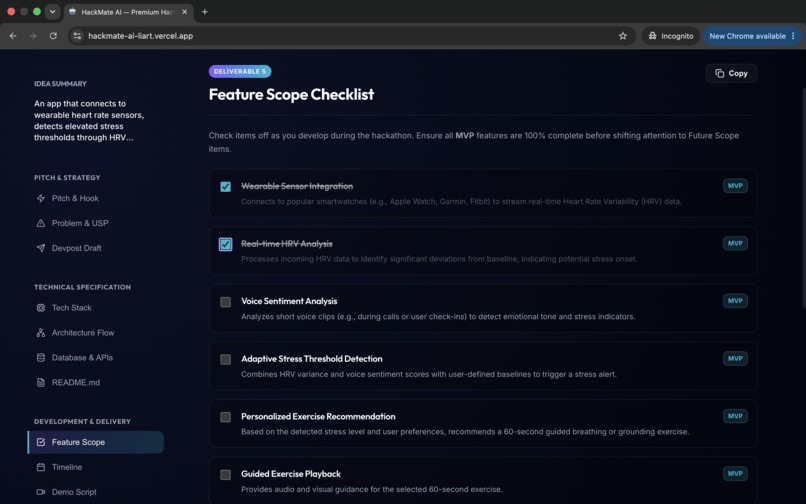This screenshot has height=504, width=806.
Task: Click MVP tag on Personalized Exercise Recommendation
Action: (735, 416)
